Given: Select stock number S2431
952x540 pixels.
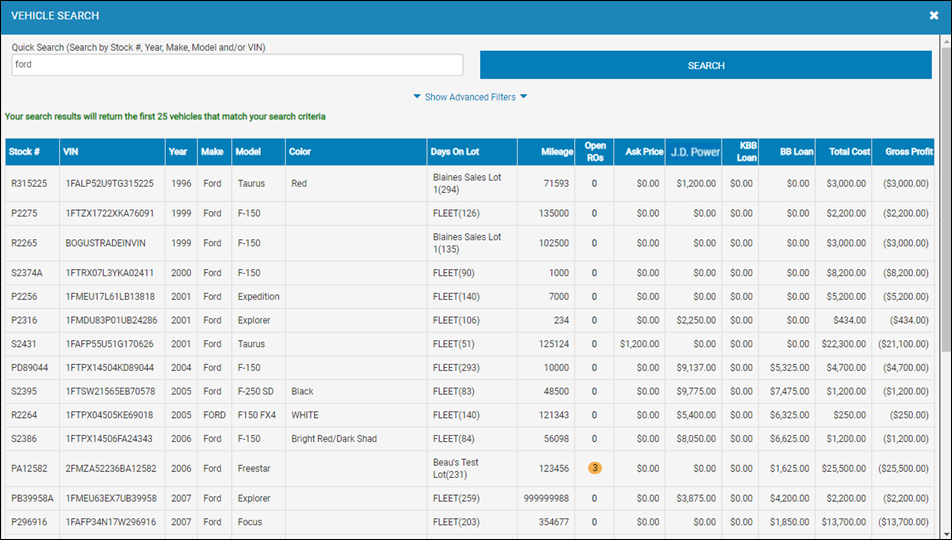Looking at the screenshot, I should click(24, 344).
